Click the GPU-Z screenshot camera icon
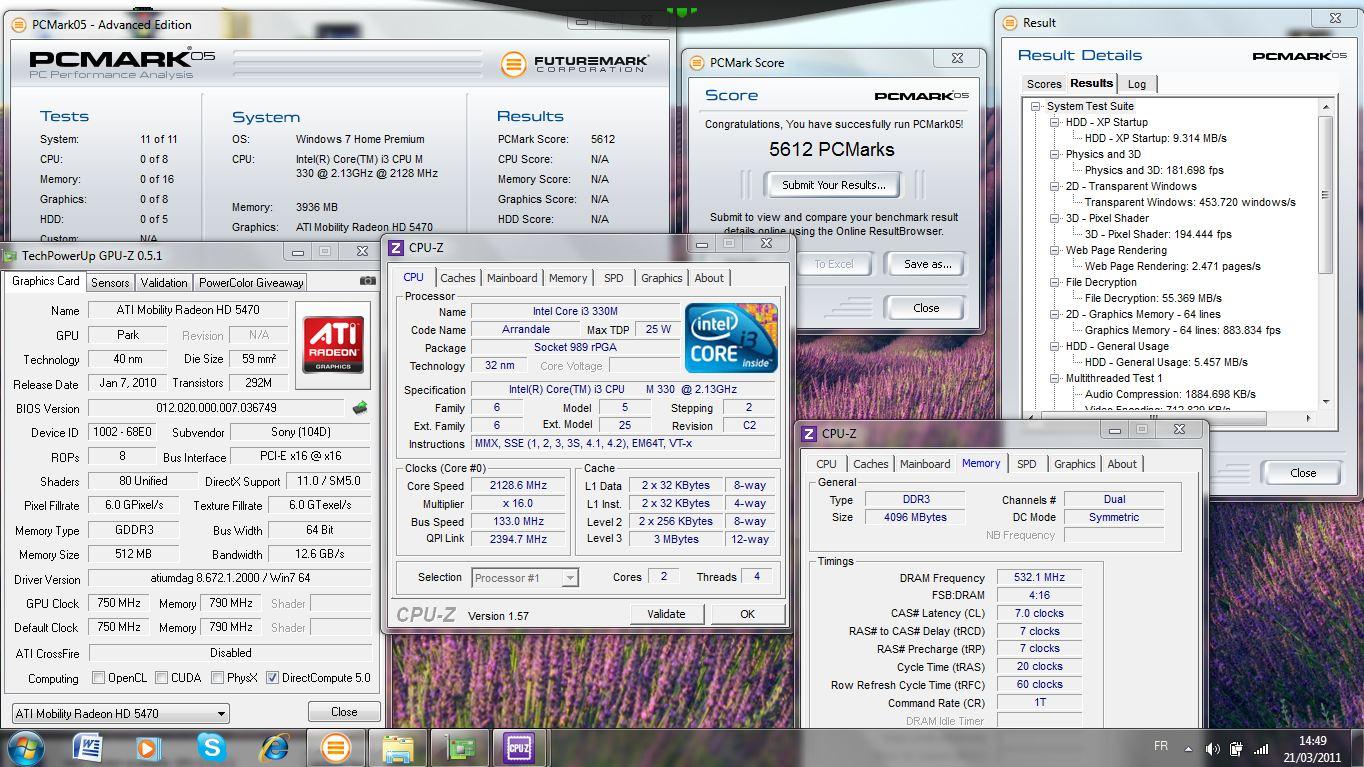The height and width of the screenshot is (767, 1364). (368, 281)
